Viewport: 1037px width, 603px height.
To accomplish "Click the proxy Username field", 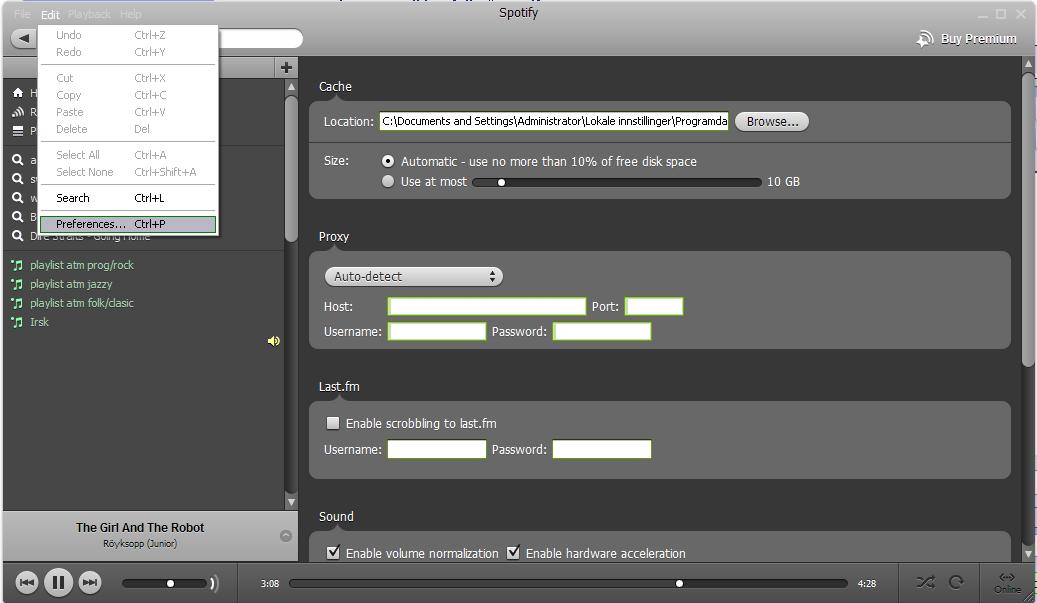I will click(436, 331).
